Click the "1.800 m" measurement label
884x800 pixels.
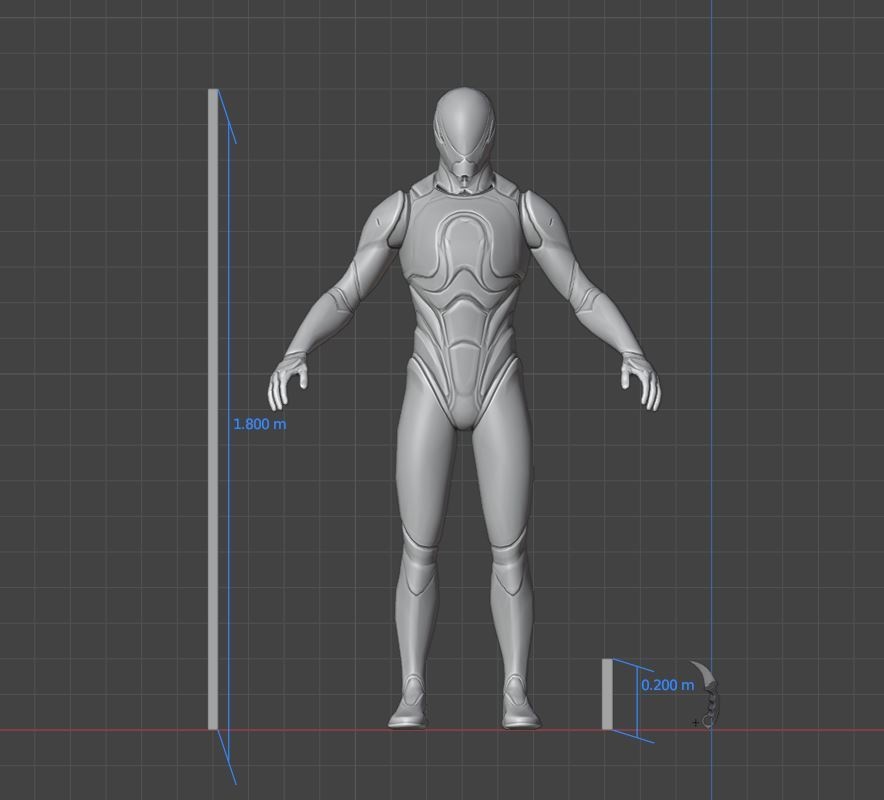pos(258,424)
